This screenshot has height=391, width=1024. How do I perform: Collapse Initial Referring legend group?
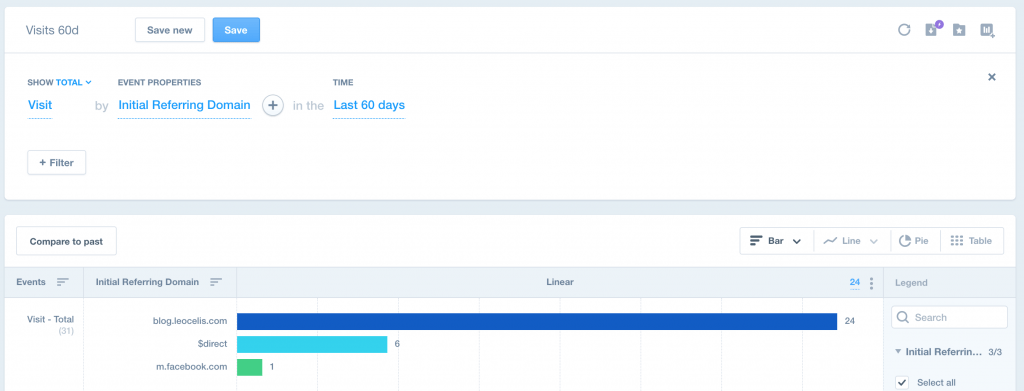coord(899,352)
